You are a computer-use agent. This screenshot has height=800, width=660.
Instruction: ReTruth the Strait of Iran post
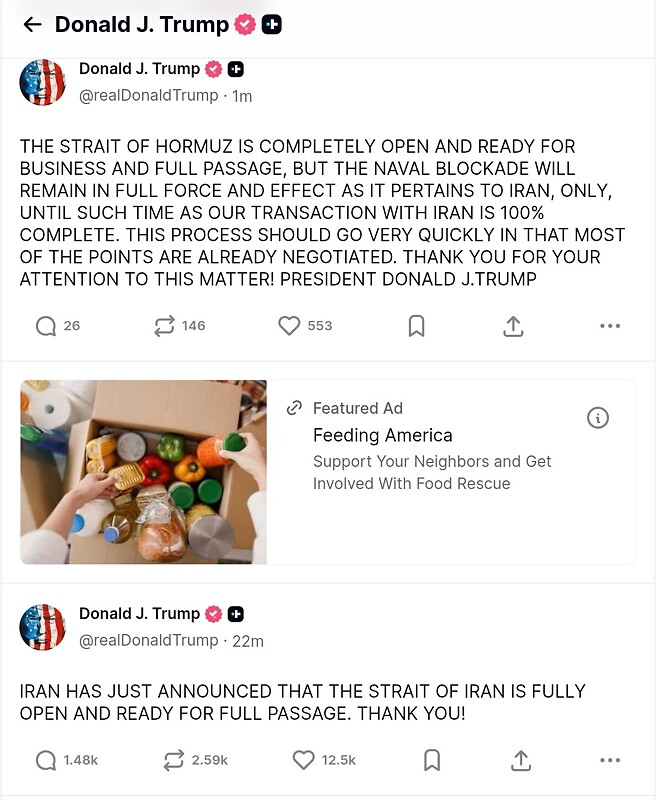tap(174, 761)
